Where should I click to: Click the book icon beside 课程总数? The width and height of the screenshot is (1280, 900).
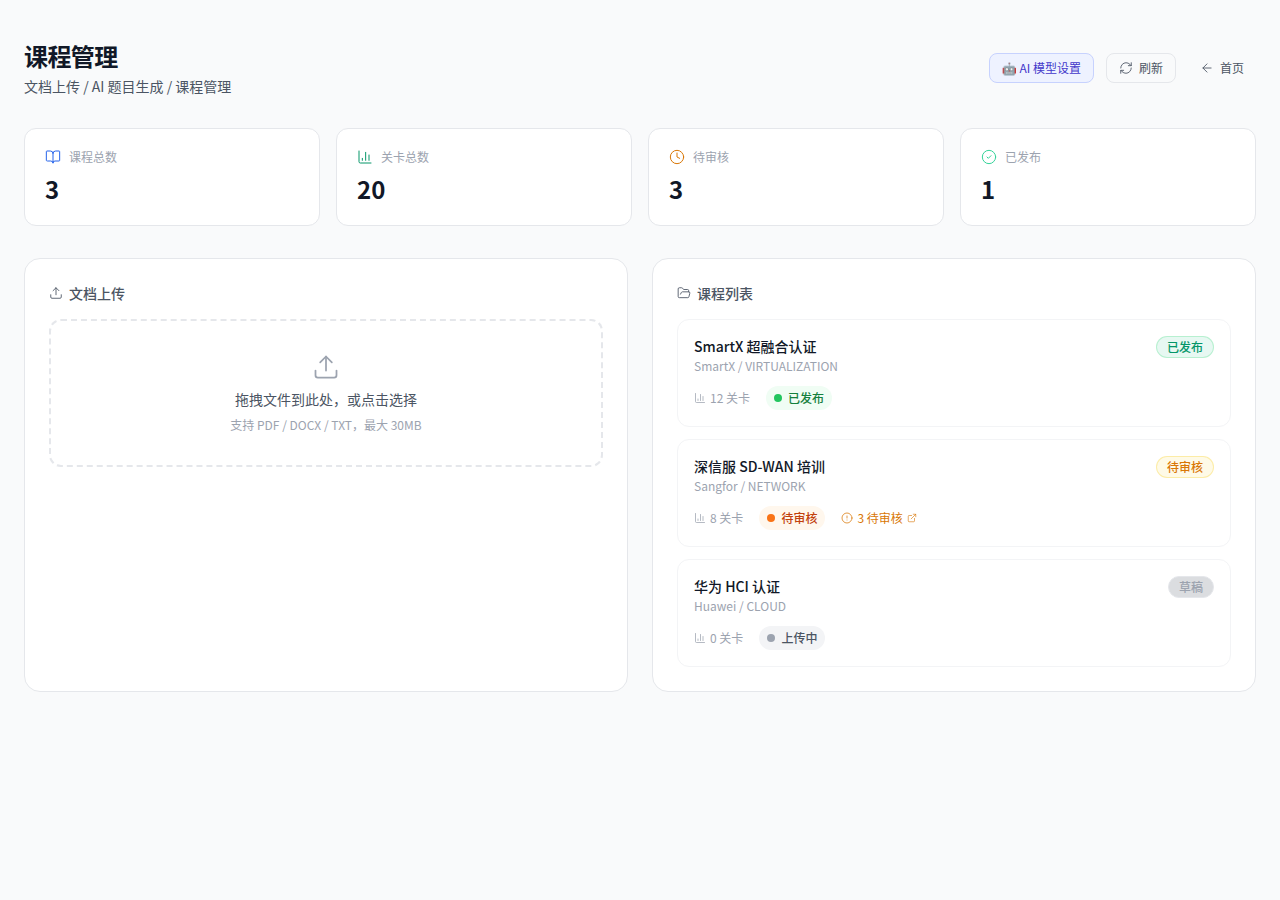[53, 157]
